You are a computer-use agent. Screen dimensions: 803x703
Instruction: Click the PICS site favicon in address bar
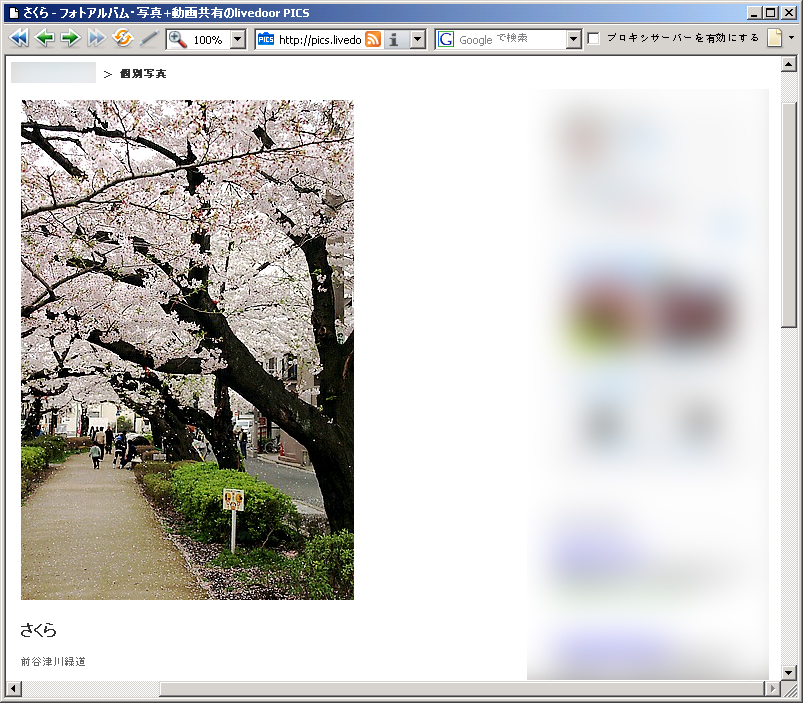pos(266,39)
